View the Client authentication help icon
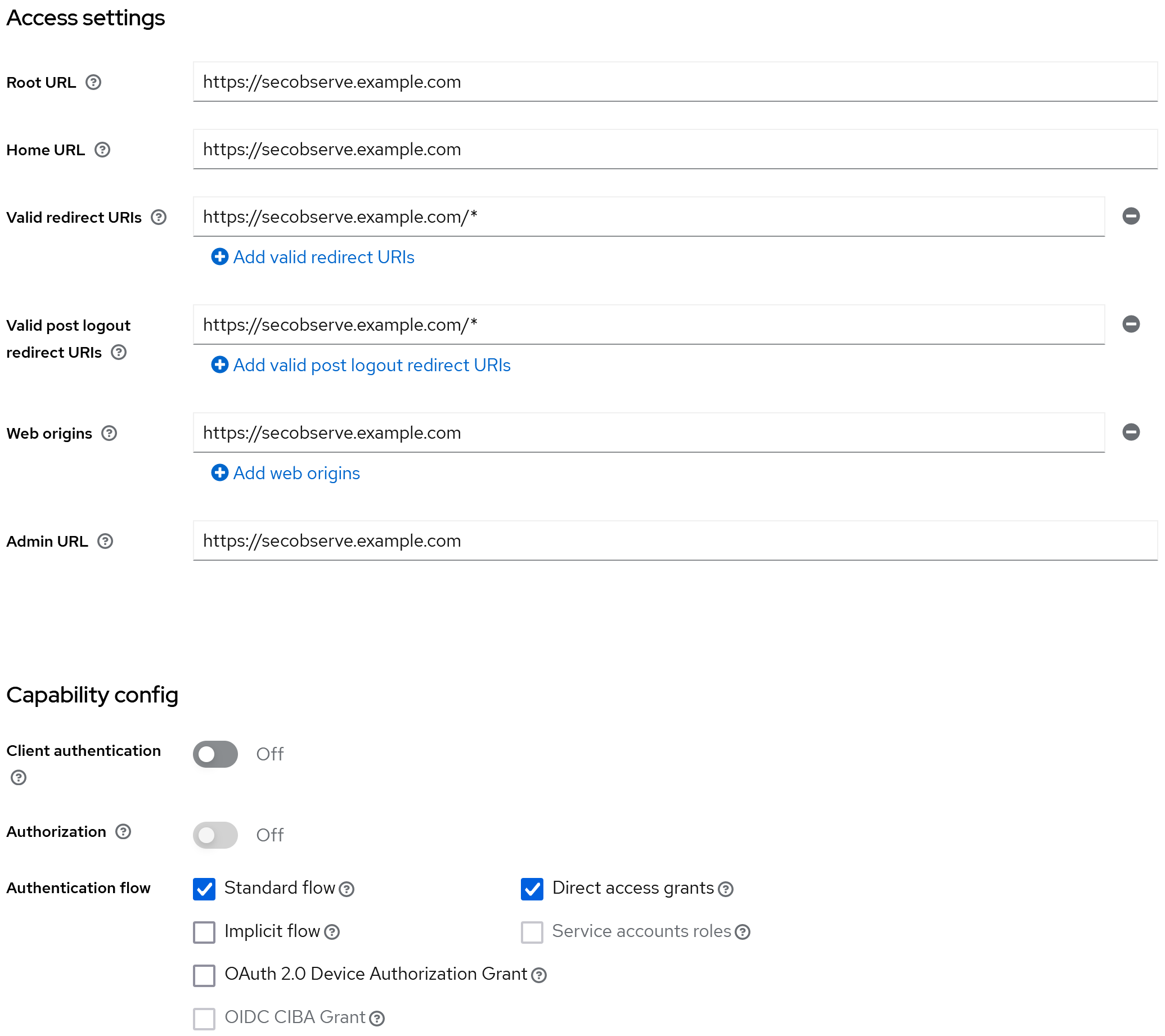The height and width of the screenshot is (1036, 1165). [17, 777]
